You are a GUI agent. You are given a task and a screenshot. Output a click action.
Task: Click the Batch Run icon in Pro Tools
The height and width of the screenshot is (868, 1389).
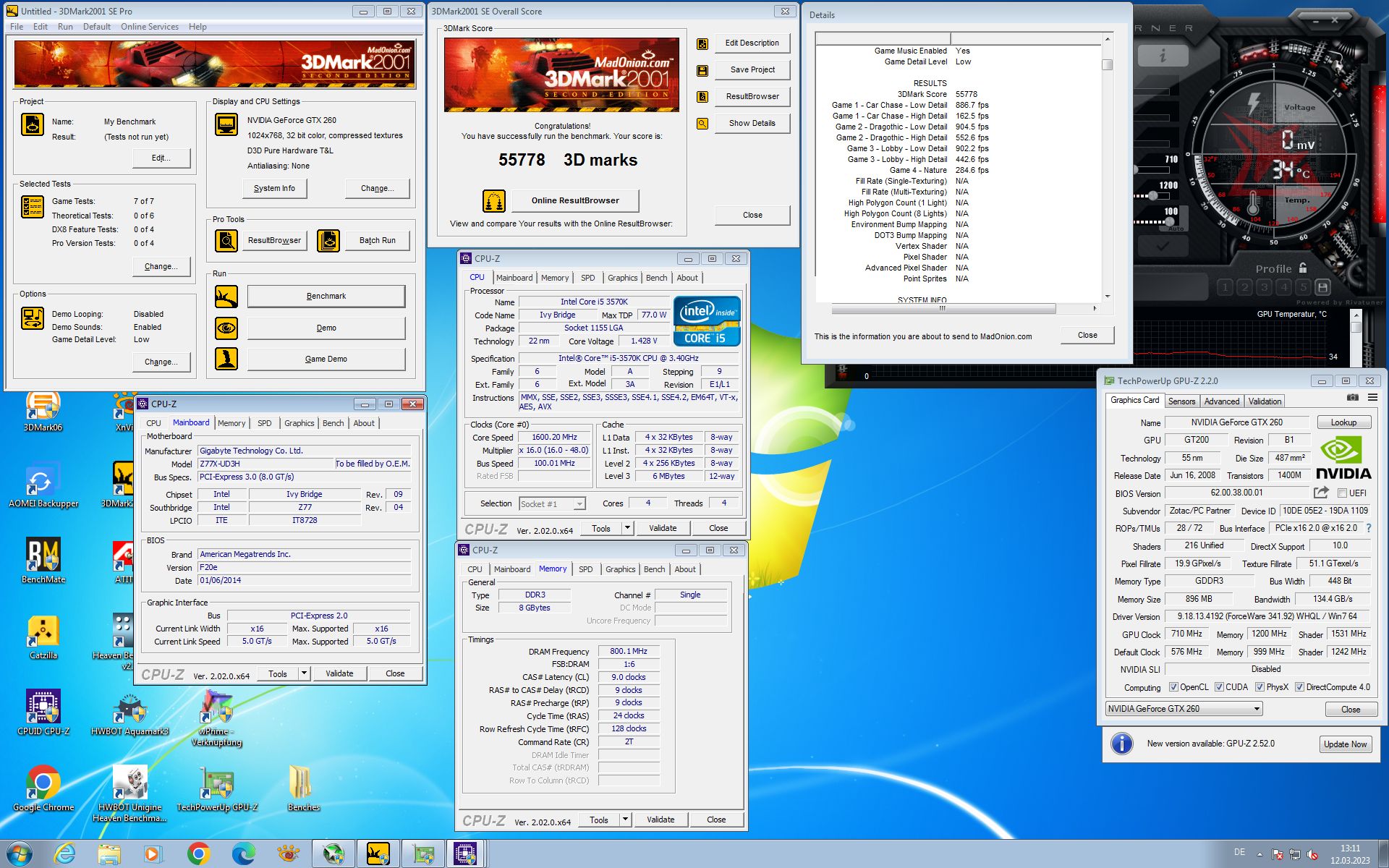point(328,240)
